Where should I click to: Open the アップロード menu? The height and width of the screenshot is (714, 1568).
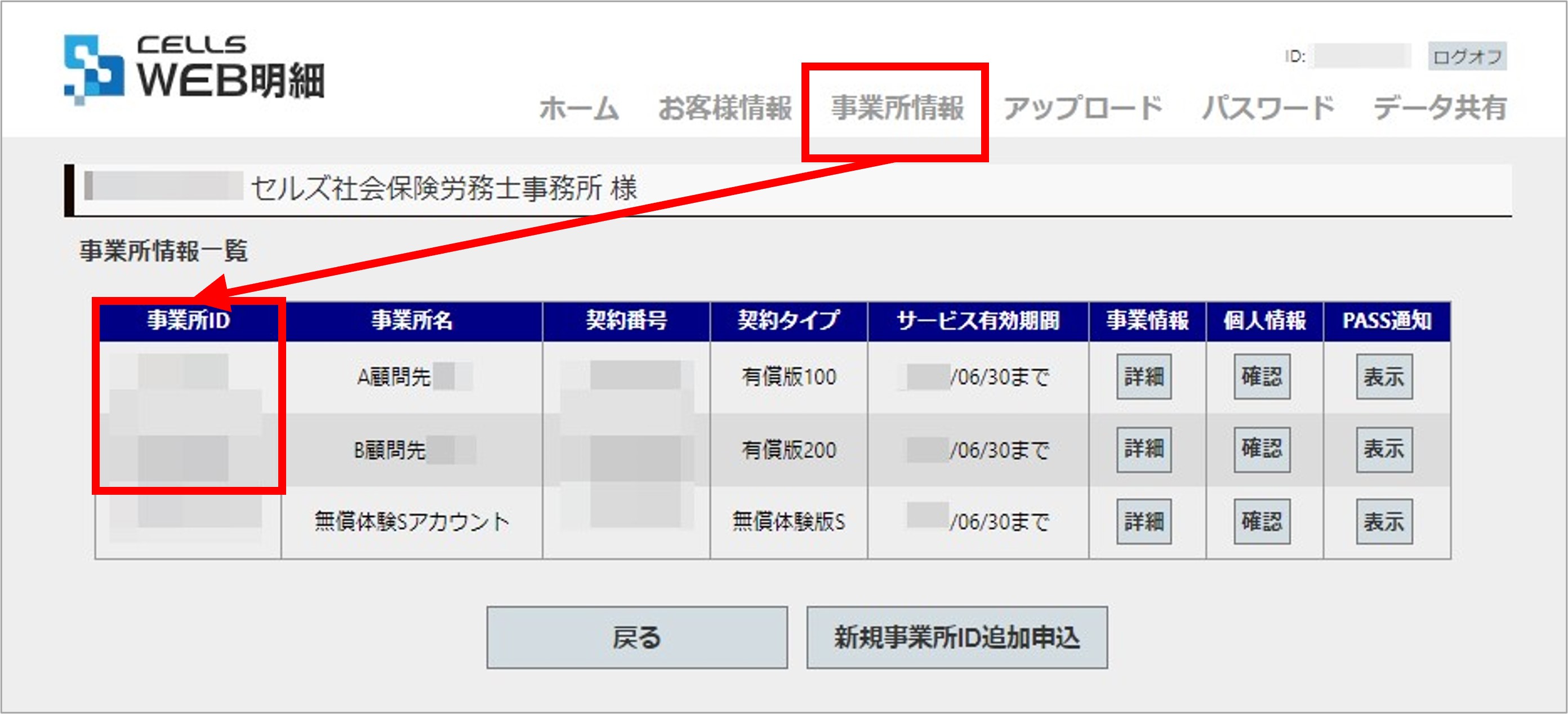[1083, 108]
